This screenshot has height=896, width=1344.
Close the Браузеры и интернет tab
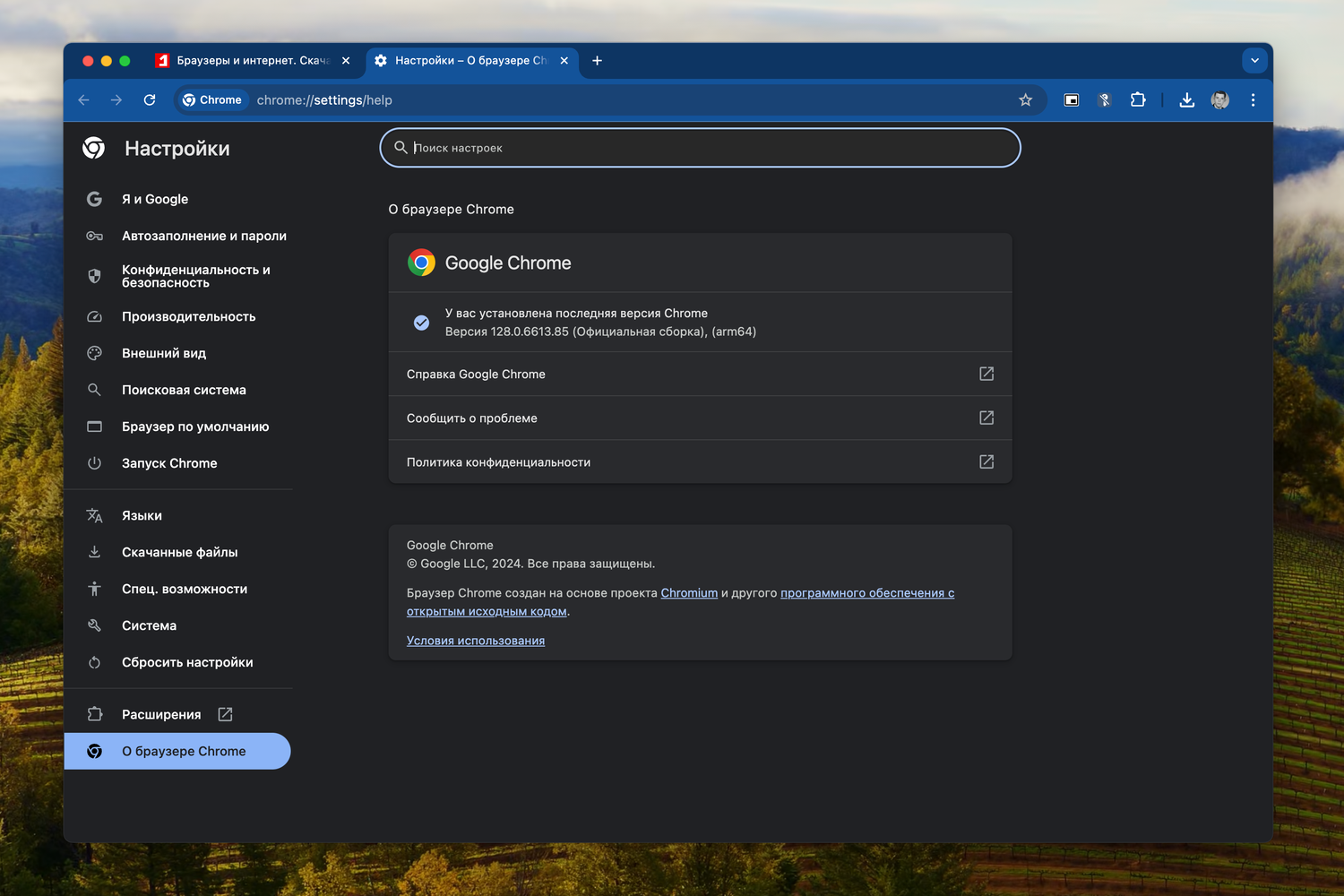346,61
